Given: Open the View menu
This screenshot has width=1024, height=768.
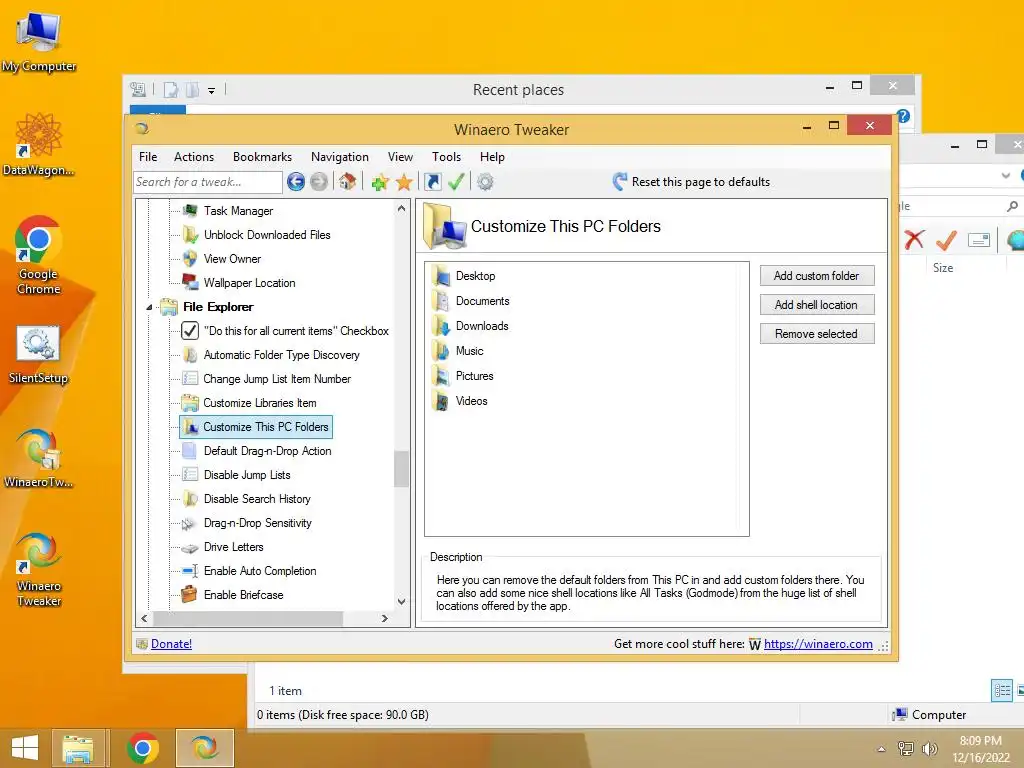Looking at the screenshot, I should click(x=400, y=157).
